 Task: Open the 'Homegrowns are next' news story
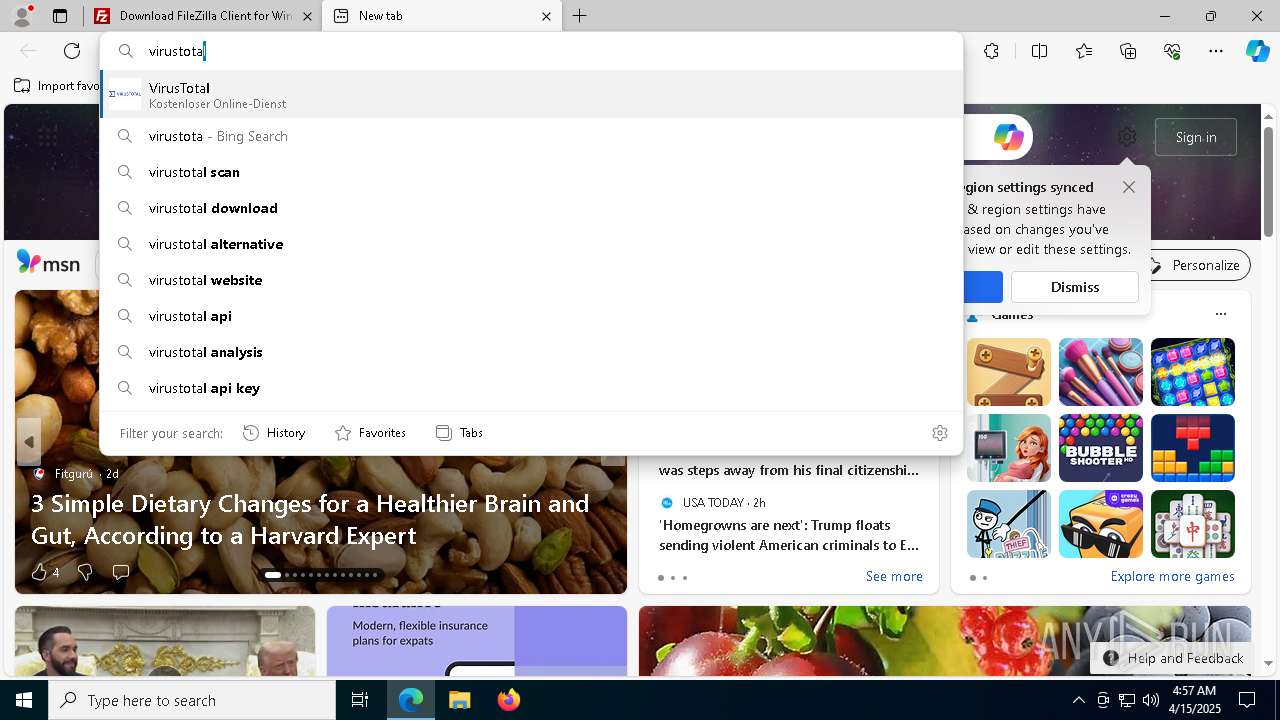point(789,535)
